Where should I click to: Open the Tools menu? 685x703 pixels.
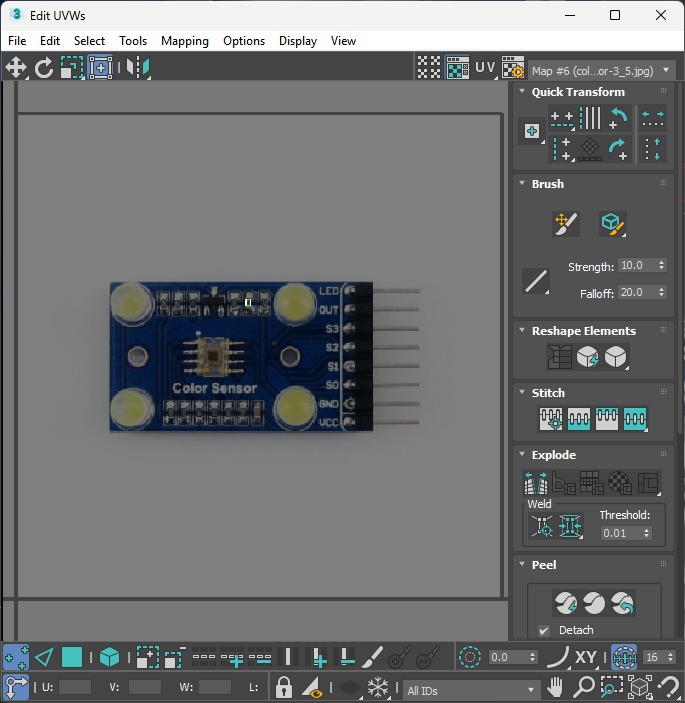[133, 41]
